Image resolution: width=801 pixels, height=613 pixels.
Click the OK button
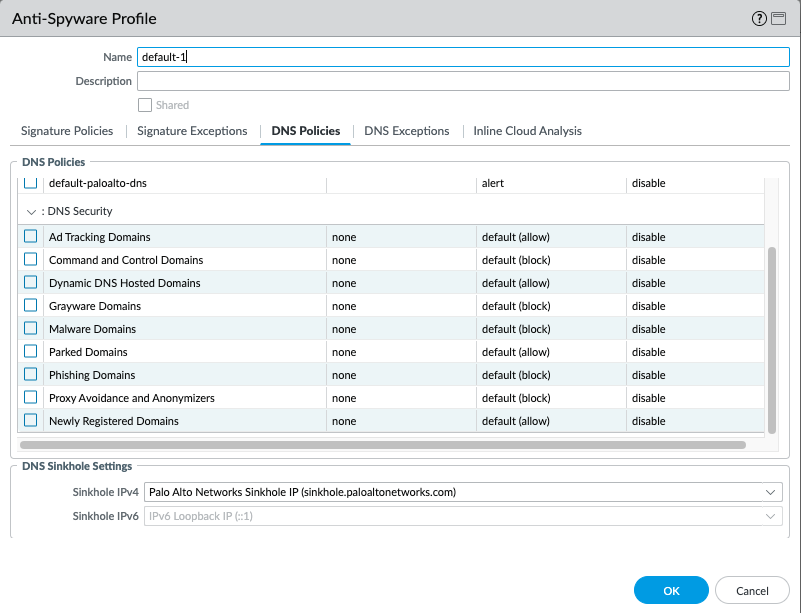click(x=670, y=590)
